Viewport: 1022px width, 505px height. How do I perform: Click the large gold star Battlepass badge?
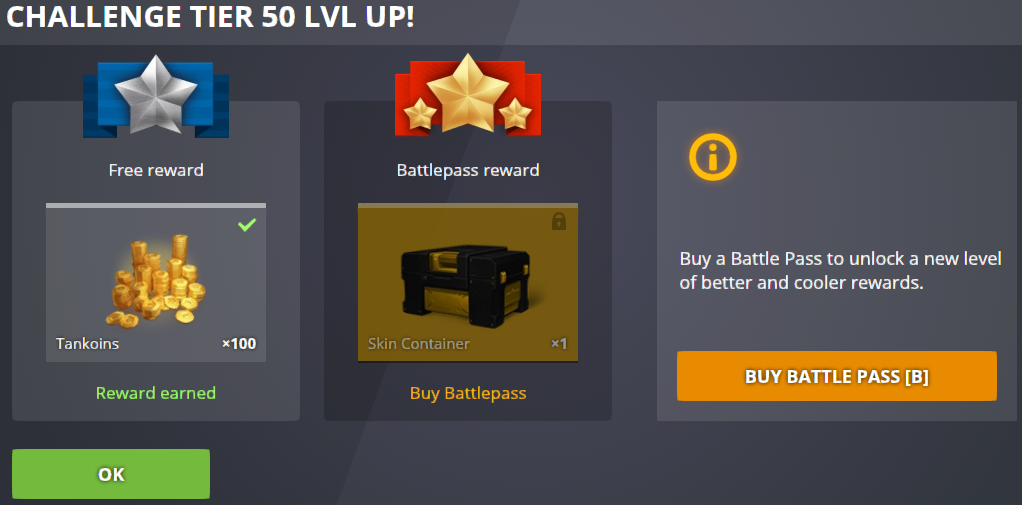(467, 93)
